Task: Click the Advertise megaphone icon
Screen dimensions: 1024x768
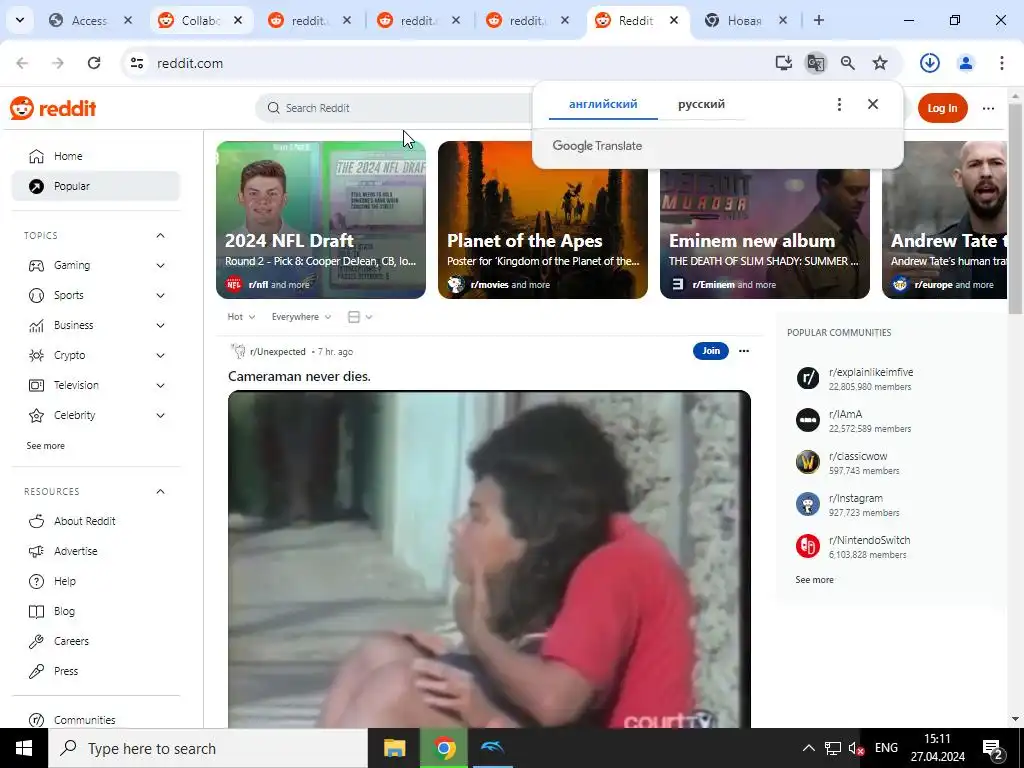Action: pos(37,551)
